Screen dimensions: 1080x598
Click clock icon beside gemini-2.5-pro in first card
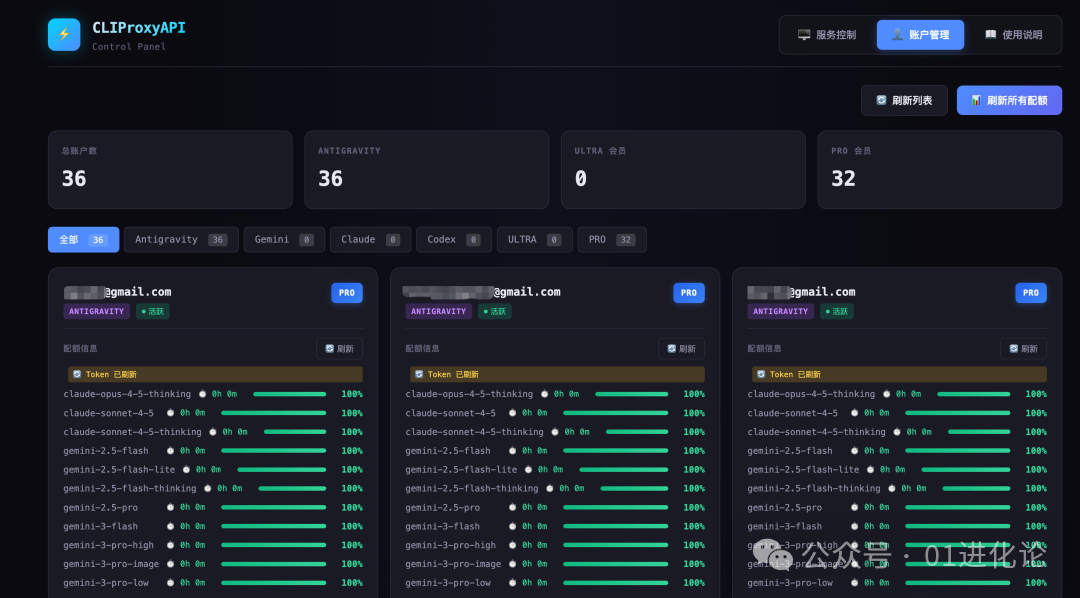(x=171, y=507)
